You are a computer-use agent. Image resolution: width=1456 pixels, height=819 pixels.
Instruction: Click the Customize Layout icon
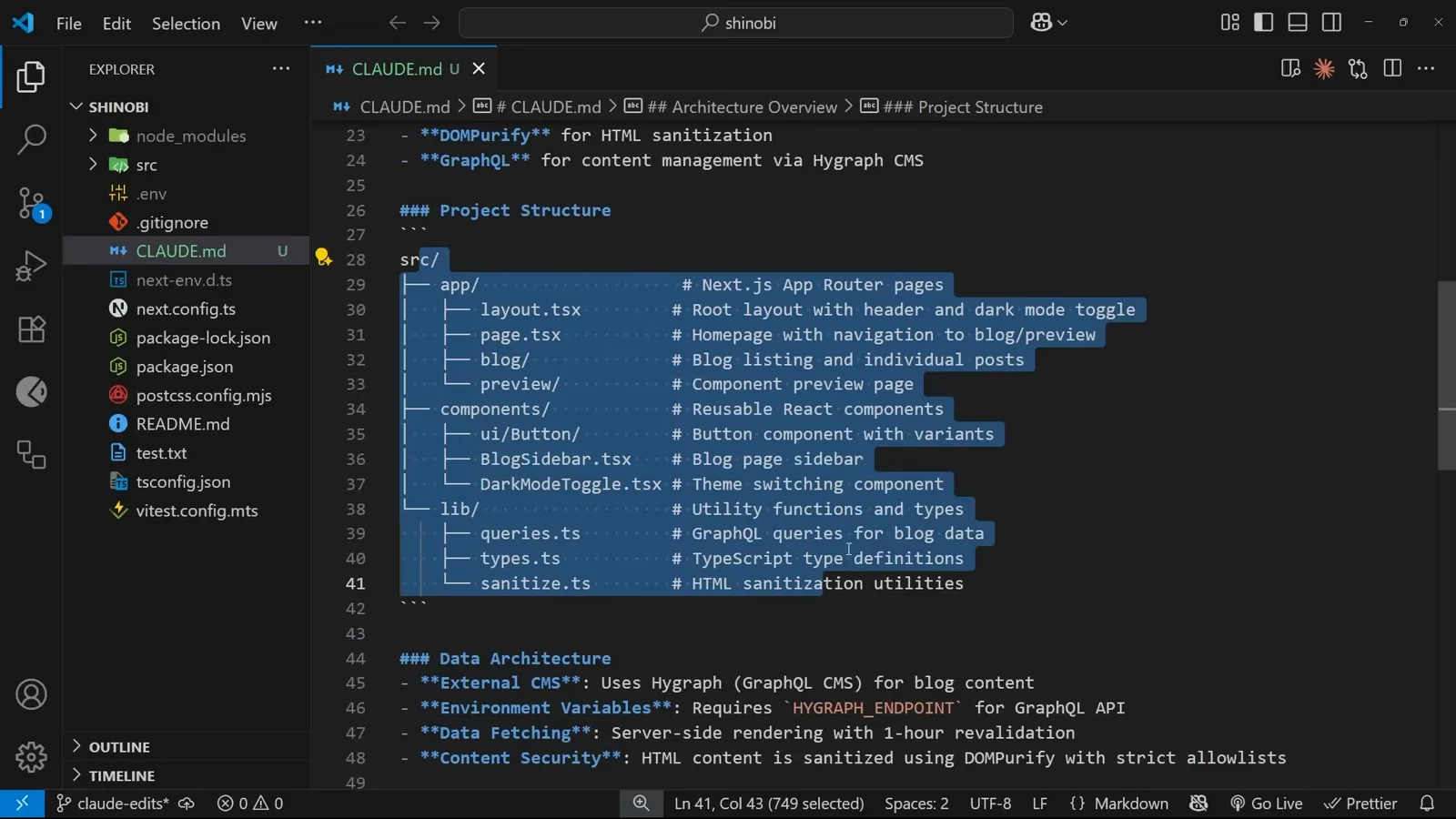(1229, 23)
